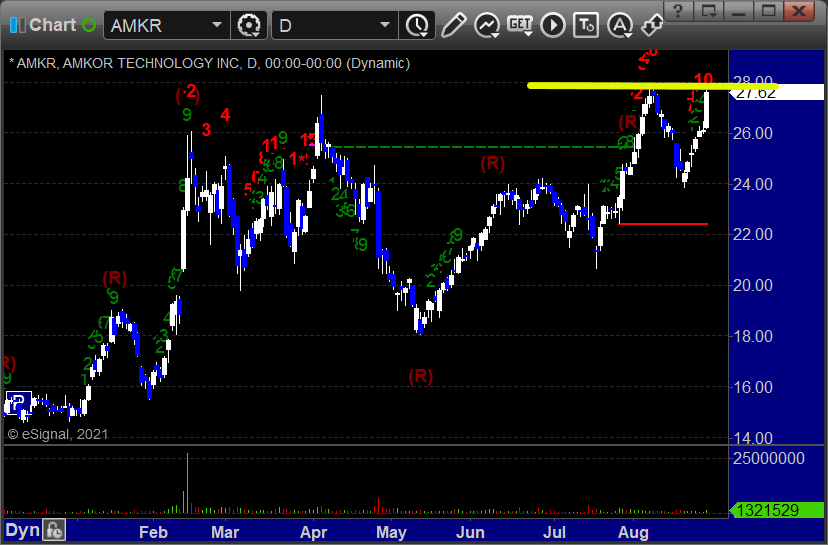
Task: Open the alerts A icon menu
Action: pos(619,25)
